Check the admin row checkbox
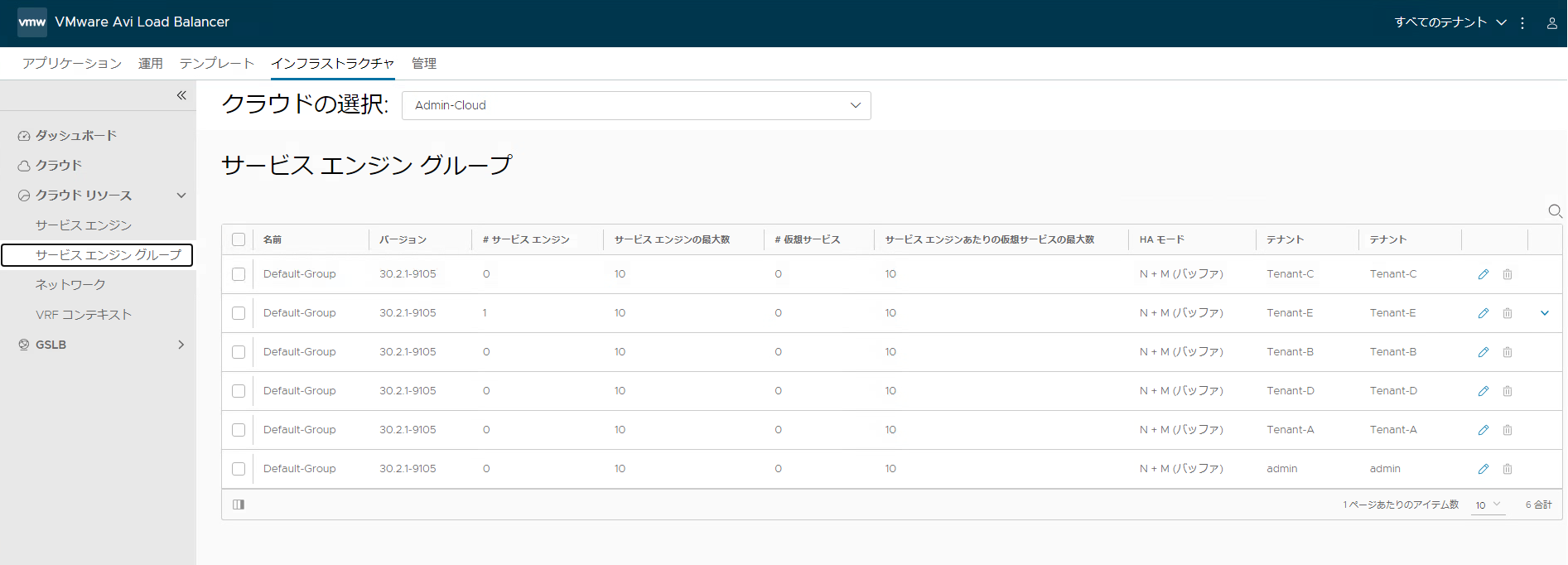The height and width of the screenshot is (565, 1568). (x=239, y=469)
